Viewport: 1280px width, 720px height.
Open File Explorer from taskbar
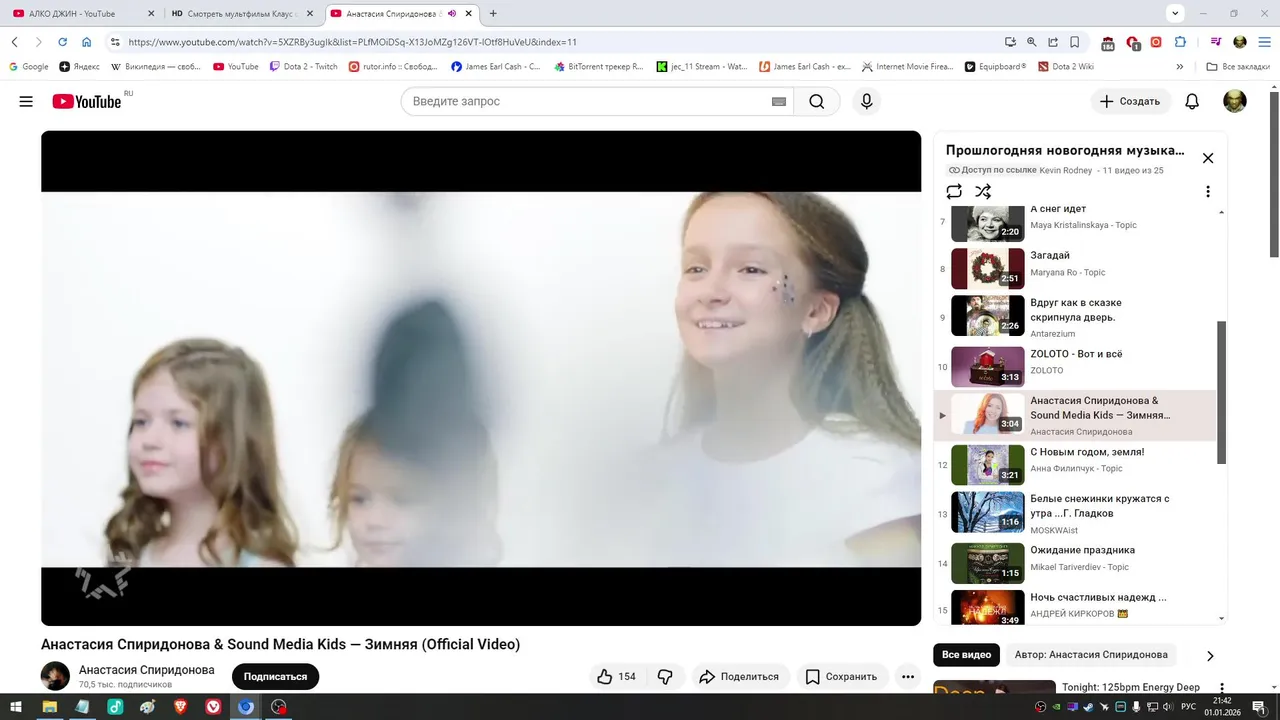(x=49, y=706)
